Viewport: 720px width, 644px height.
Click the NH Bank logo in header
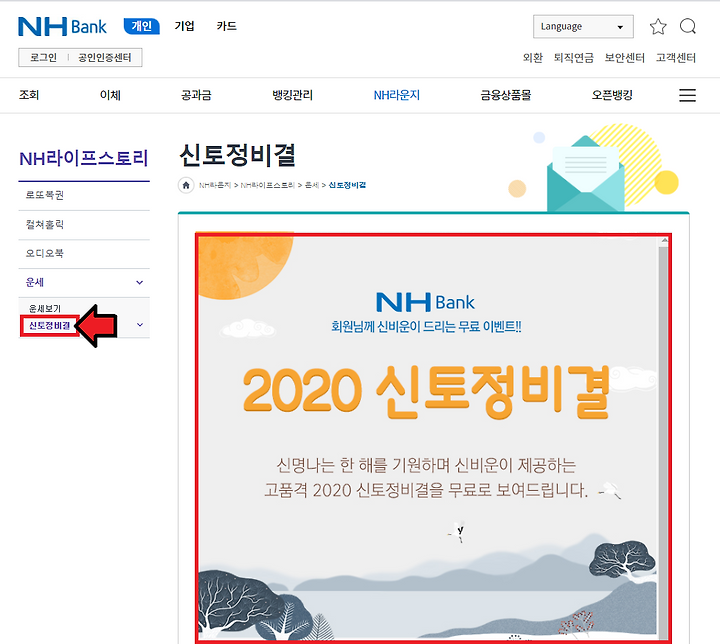[x=62, y=27]
